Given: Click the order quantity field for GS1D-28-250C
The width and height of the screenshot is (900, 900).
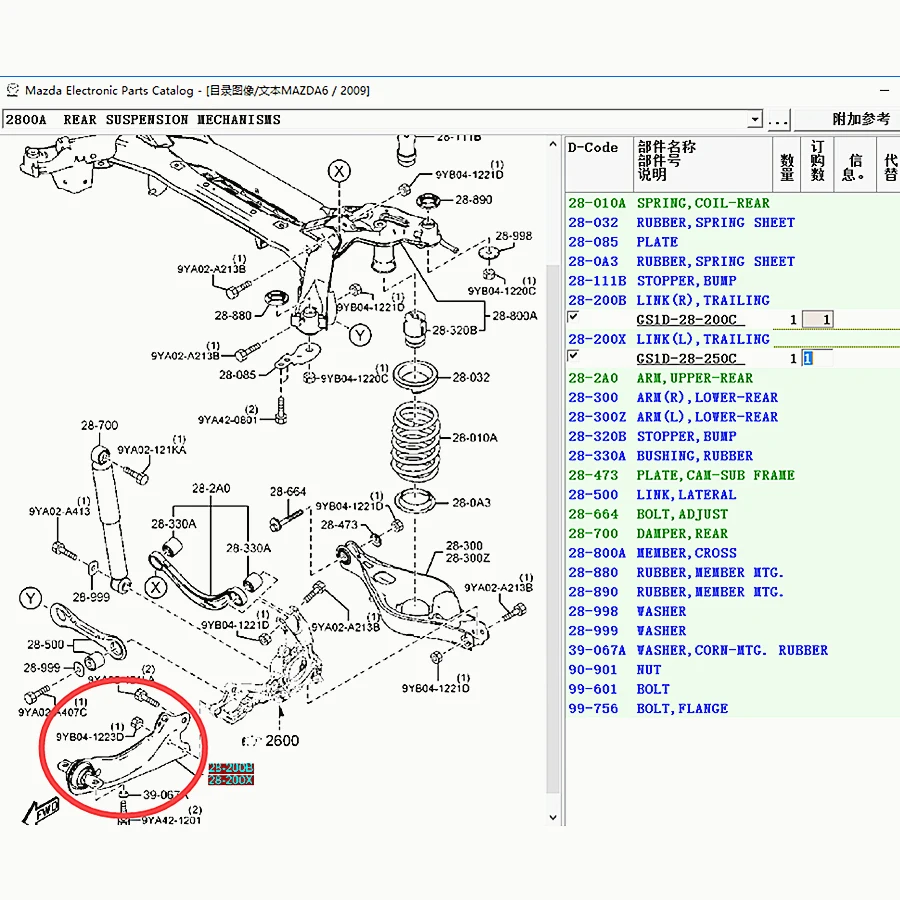Looking at the screenshot, I should [x=817, y=358].
